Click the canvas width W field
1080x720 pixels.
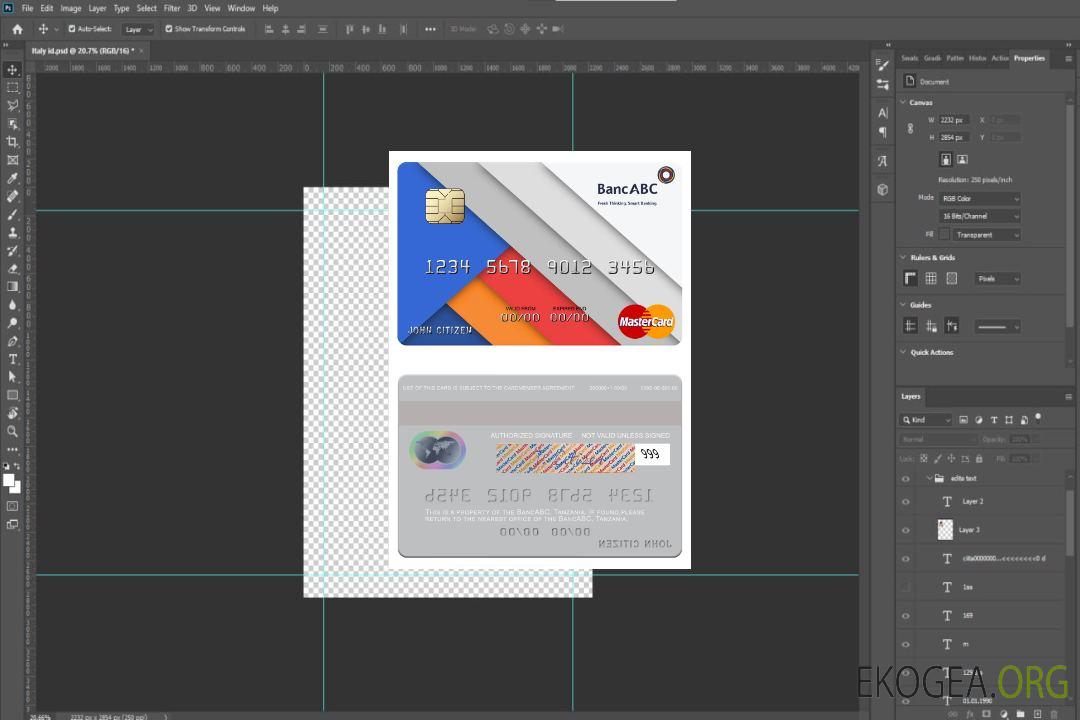coord(954,120)
